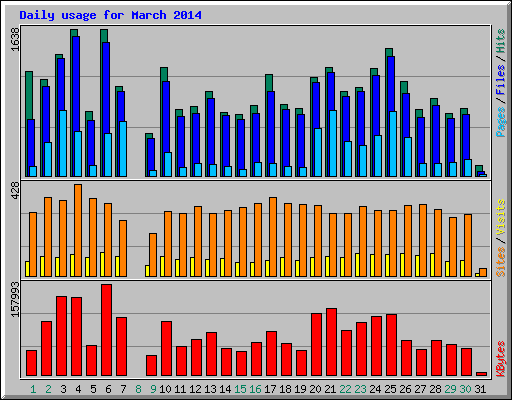Click the red KBytes bar for day 21
The width and height of the screenshot is (512, 400).
tap(332, 342)
